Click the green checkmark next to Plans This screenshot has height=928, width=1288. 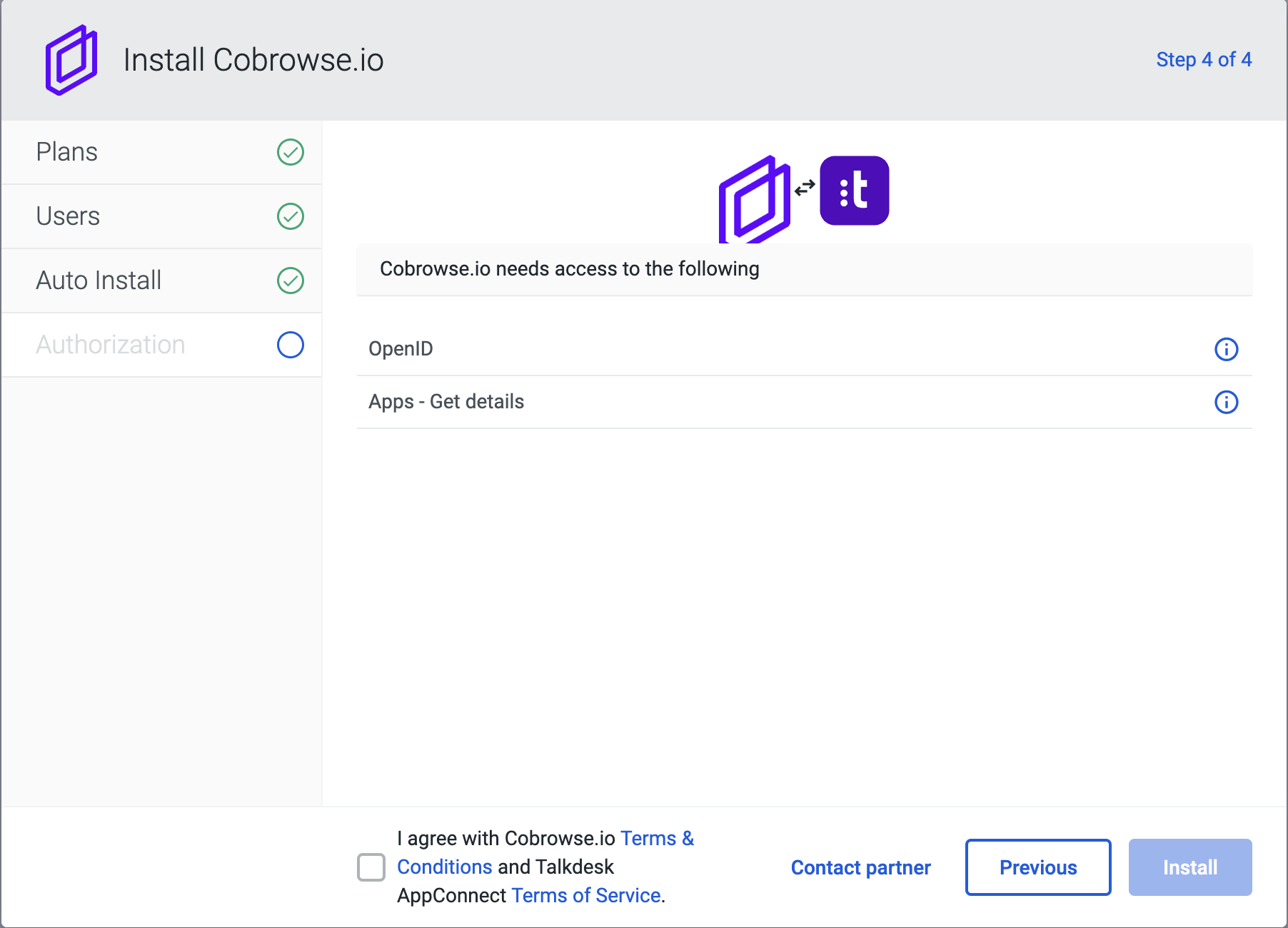(290, 152)
